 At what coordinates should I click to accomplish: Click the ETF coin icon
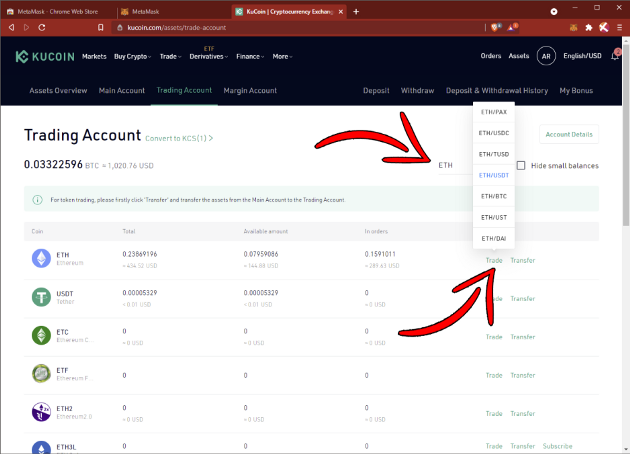(41, 374)
